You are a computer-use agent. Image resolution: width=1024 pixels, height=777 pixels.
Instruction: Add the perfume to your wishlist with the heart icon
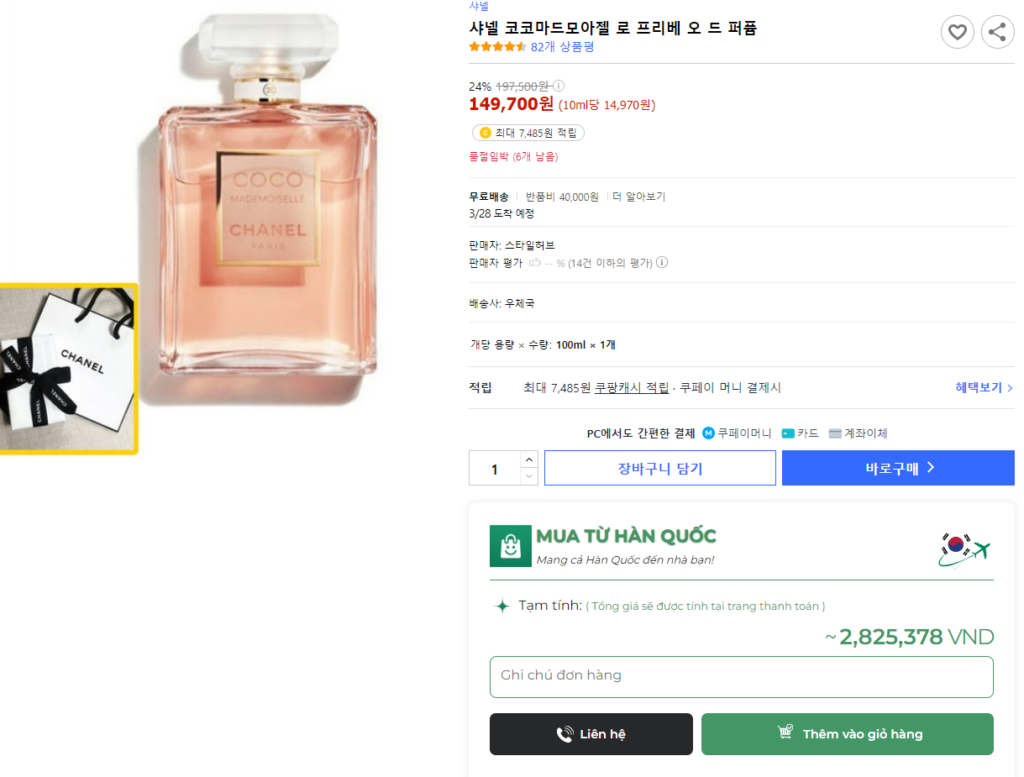(957, 32)
